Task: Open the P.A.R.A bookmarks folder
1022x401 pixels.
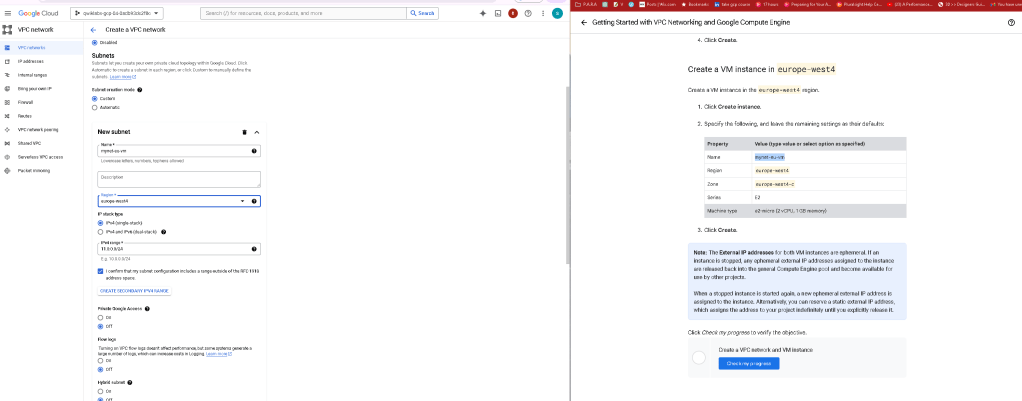Action: click(x=585, y=4)
